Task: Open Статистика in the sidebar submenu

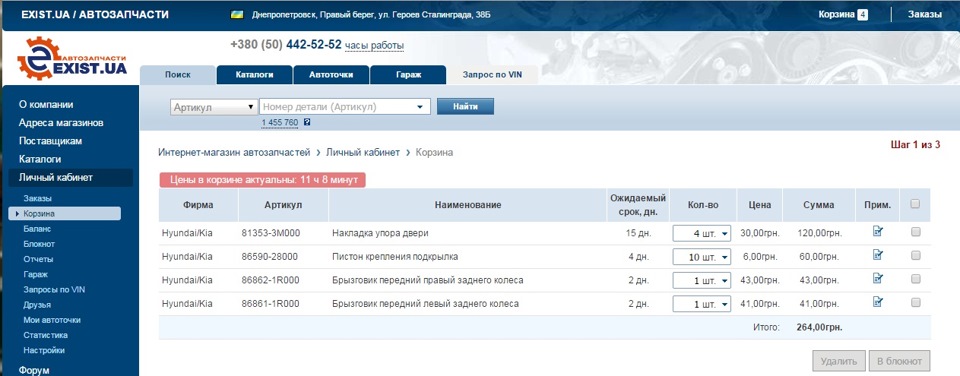Action: click(45, 335)
